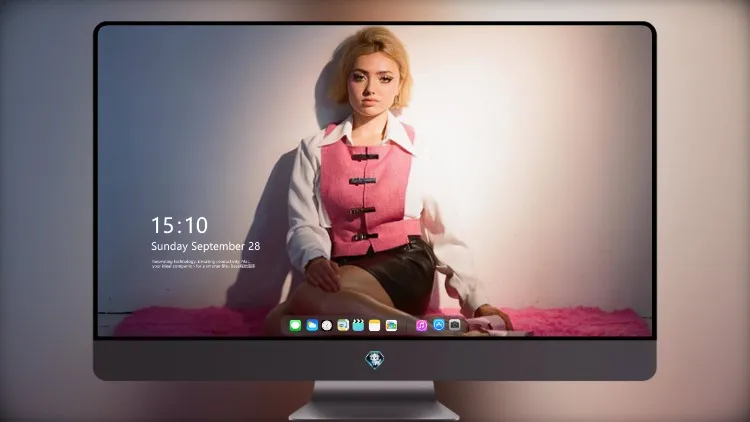The width and height of the screenshot is (750, 422).
Task: Open the green Messages dock icon
Action: (x=295, y=326)
